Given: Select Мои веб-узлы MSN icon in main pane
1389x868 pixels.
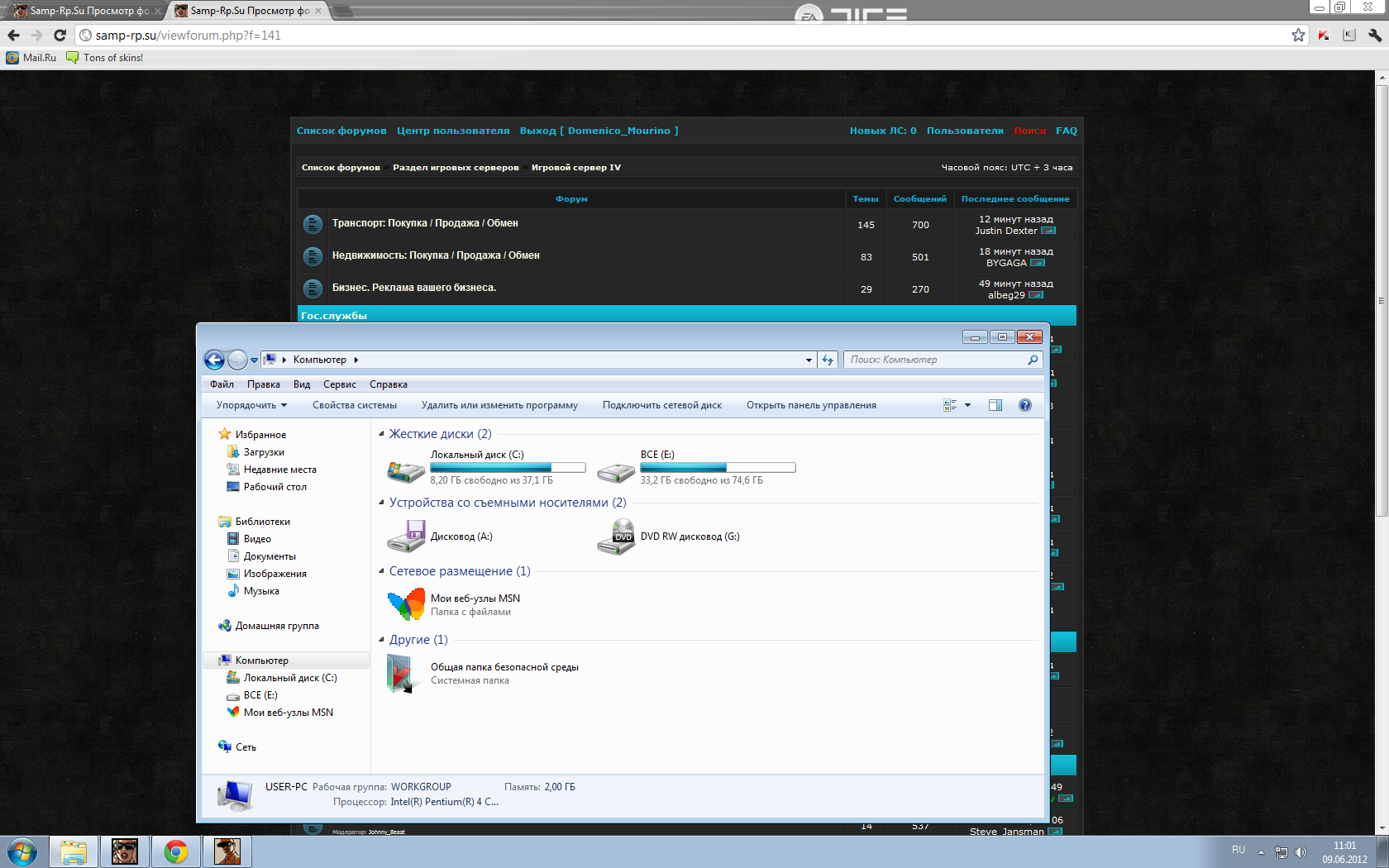Looking at the screenshot, I should (405, 605).
